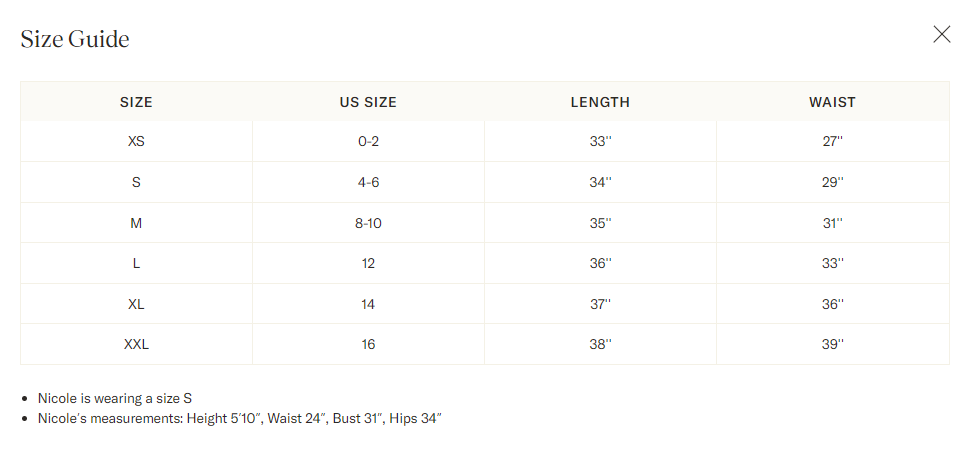Image resolution: width=965 pixels, height=468 pixels.
Task: Select the XL size cell
Action: (x=136, y=304)
